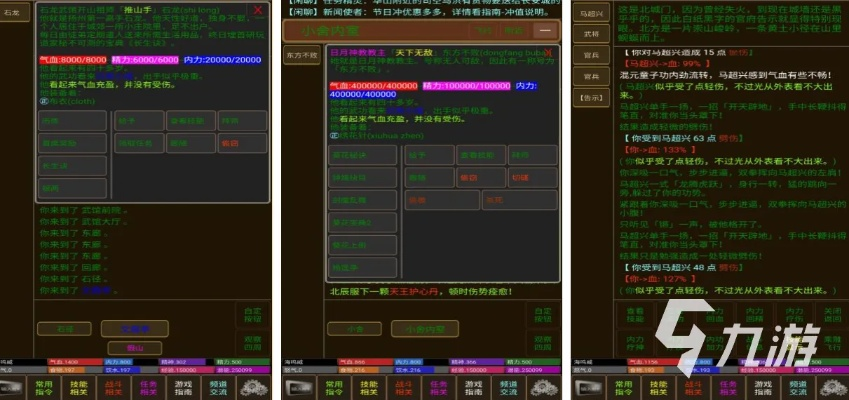
Task: Open 常用指令 tab in the right screenshot
Action: pos(623,388)
